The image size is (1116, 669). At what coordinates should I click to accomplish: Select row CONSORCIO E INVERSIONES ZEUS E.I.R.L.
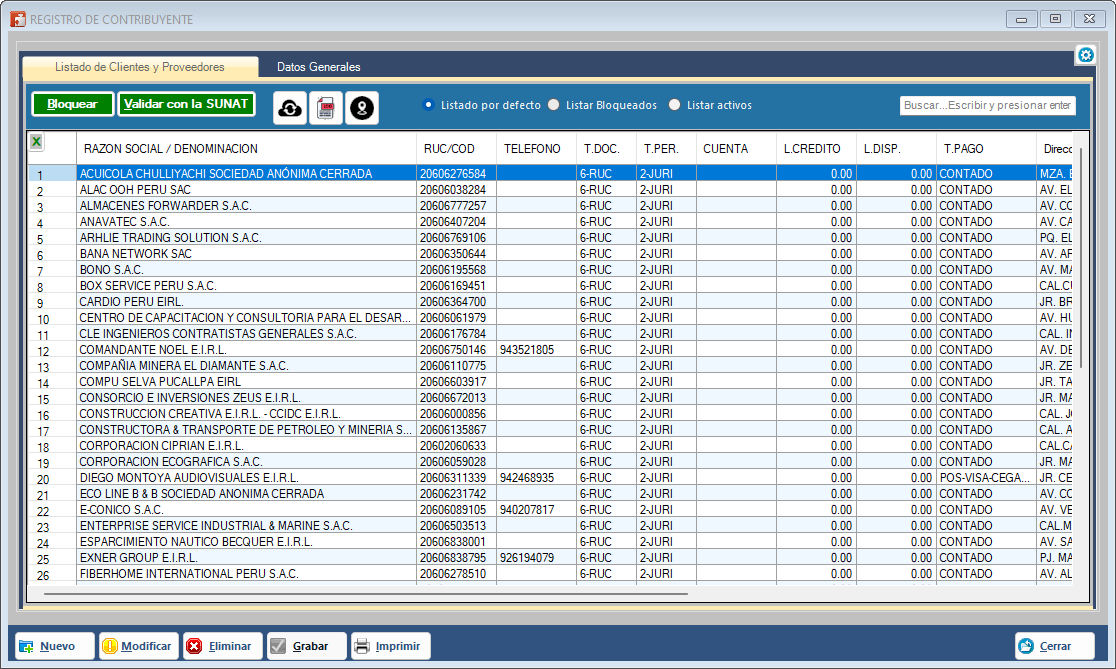tap(550, 398)
